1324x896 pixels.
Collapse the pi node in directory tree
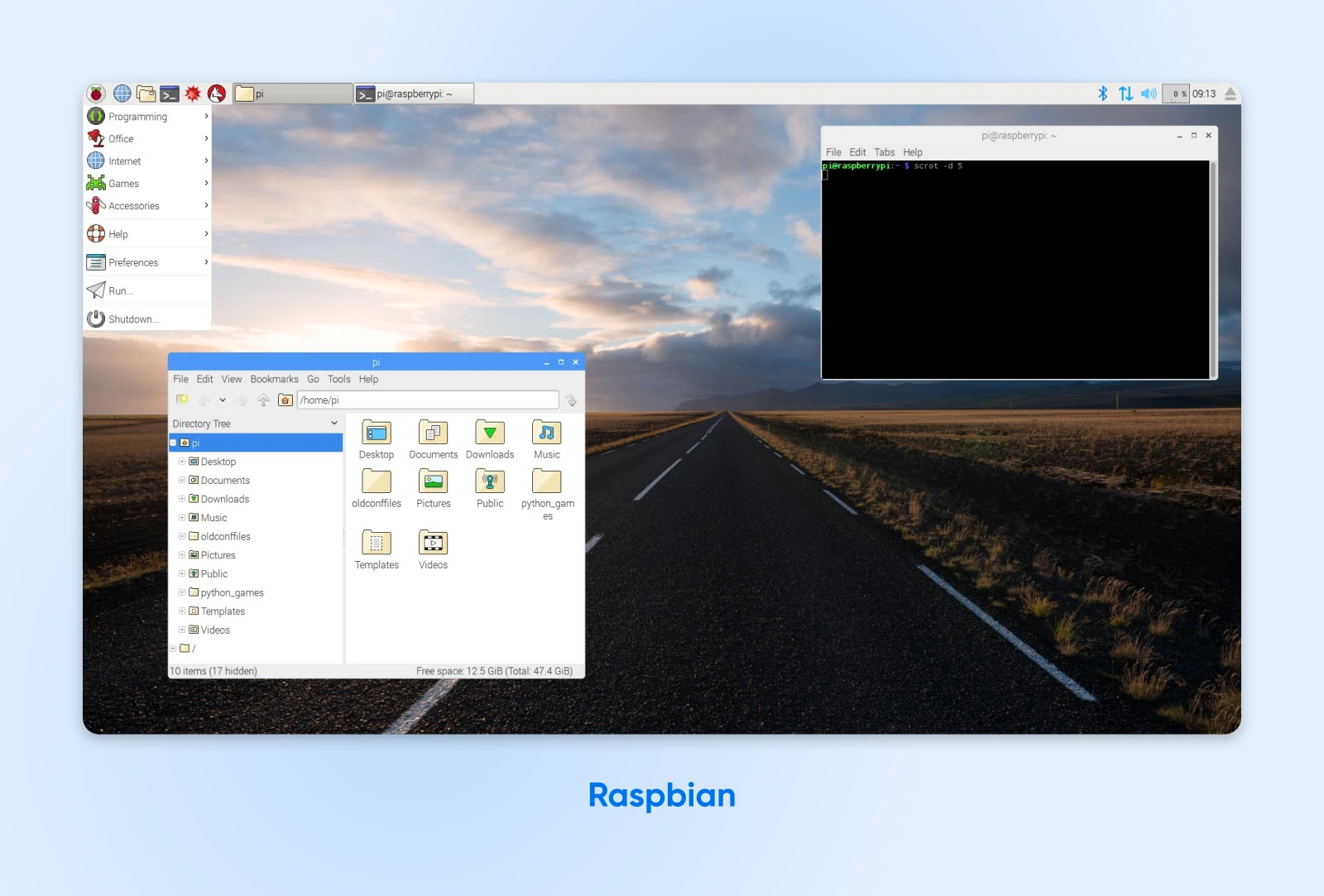click(173, 443)
